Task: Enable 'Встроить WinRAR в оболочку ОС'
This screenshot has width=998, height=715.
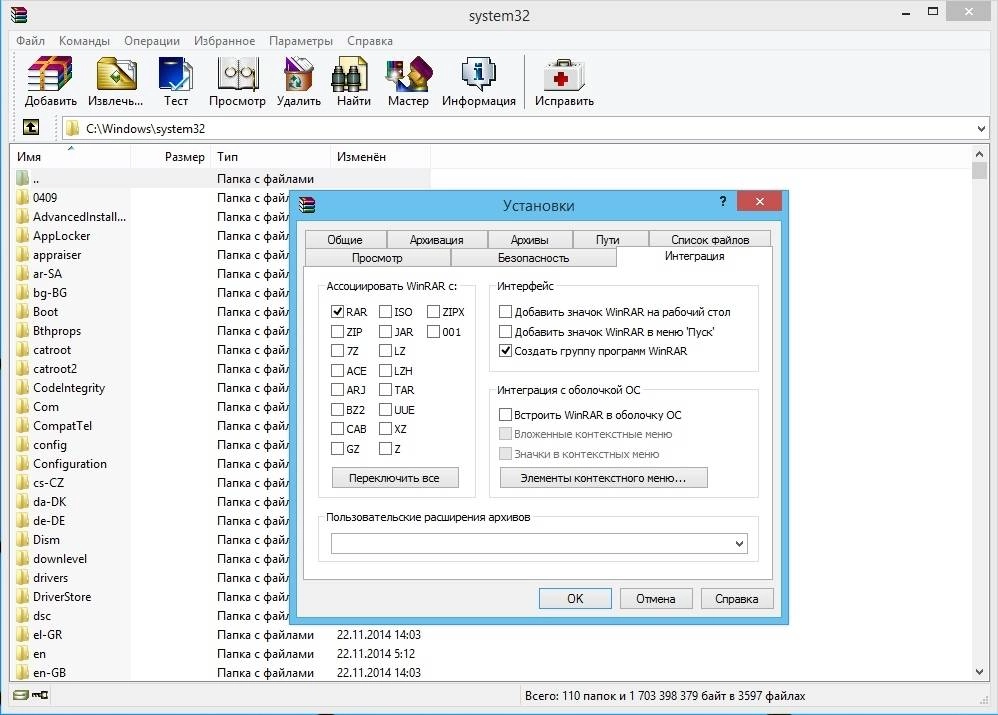Action: point(505,414)
